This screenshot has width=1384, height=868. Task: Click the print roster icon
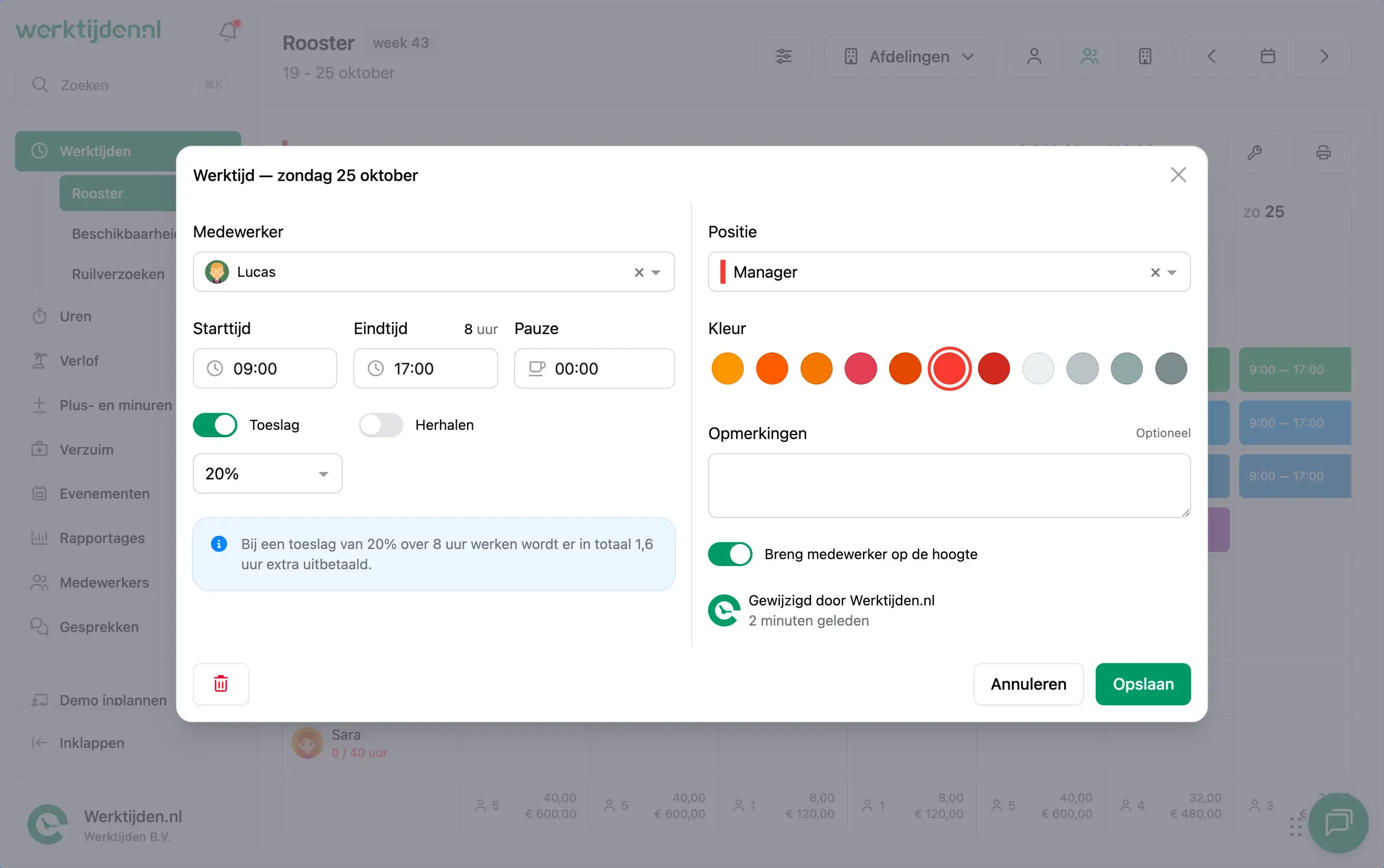click(1323, 153)
